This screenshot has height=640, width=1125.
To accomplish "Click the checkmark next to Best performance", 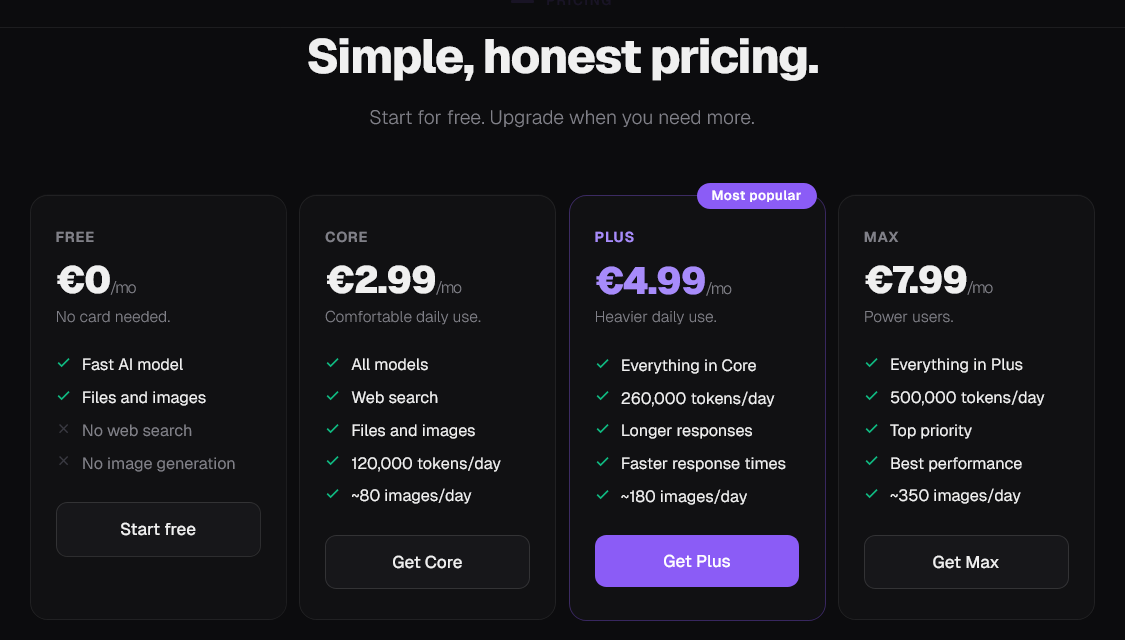I will (x=872, y=463).
